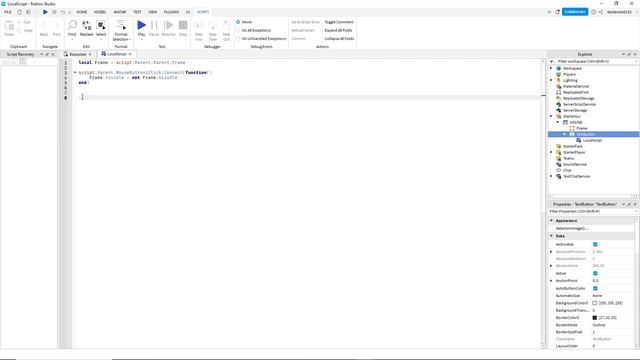Click the Step Over debugger icon
Image resolution: width=640 pixels, height=360 pixels.
tap(213, 25)
